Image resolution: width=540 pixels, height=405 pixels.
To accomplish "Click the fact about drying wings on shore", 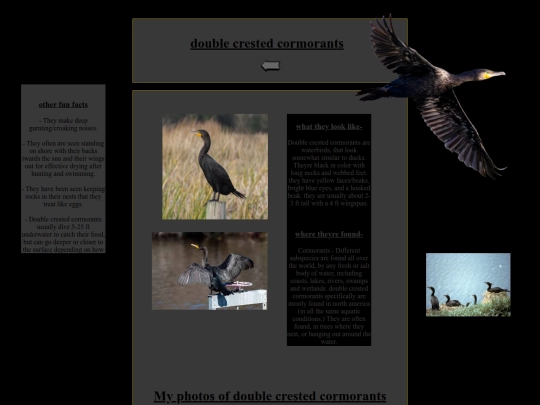I will [63, 158].
